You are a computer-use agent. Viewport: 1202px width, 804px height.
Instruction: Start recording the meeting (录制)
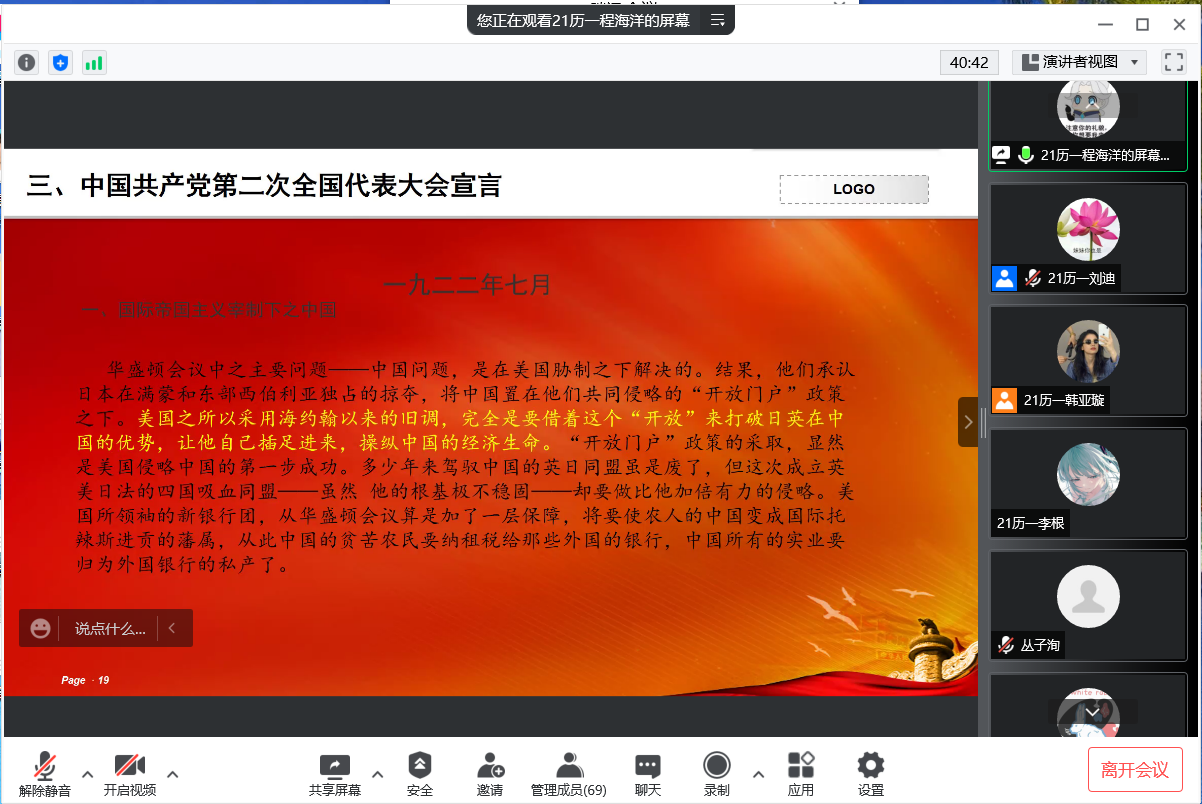click(716, 774)
